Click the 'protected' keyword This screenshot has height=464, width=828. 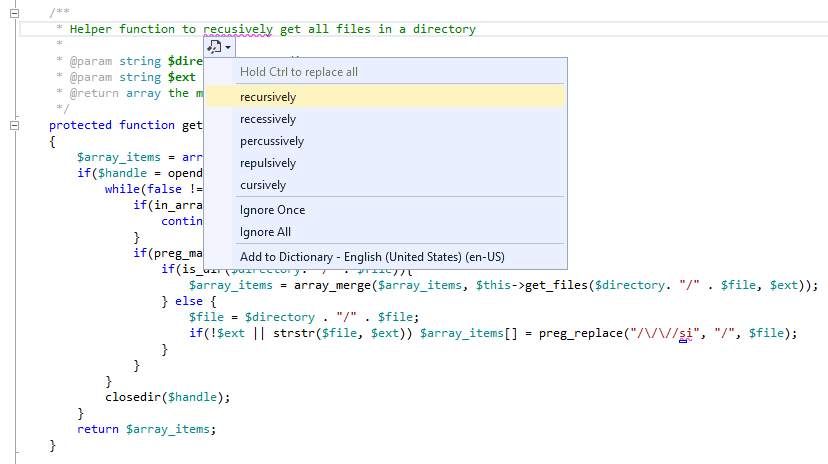pyautogui.click(x=80, y=126)
